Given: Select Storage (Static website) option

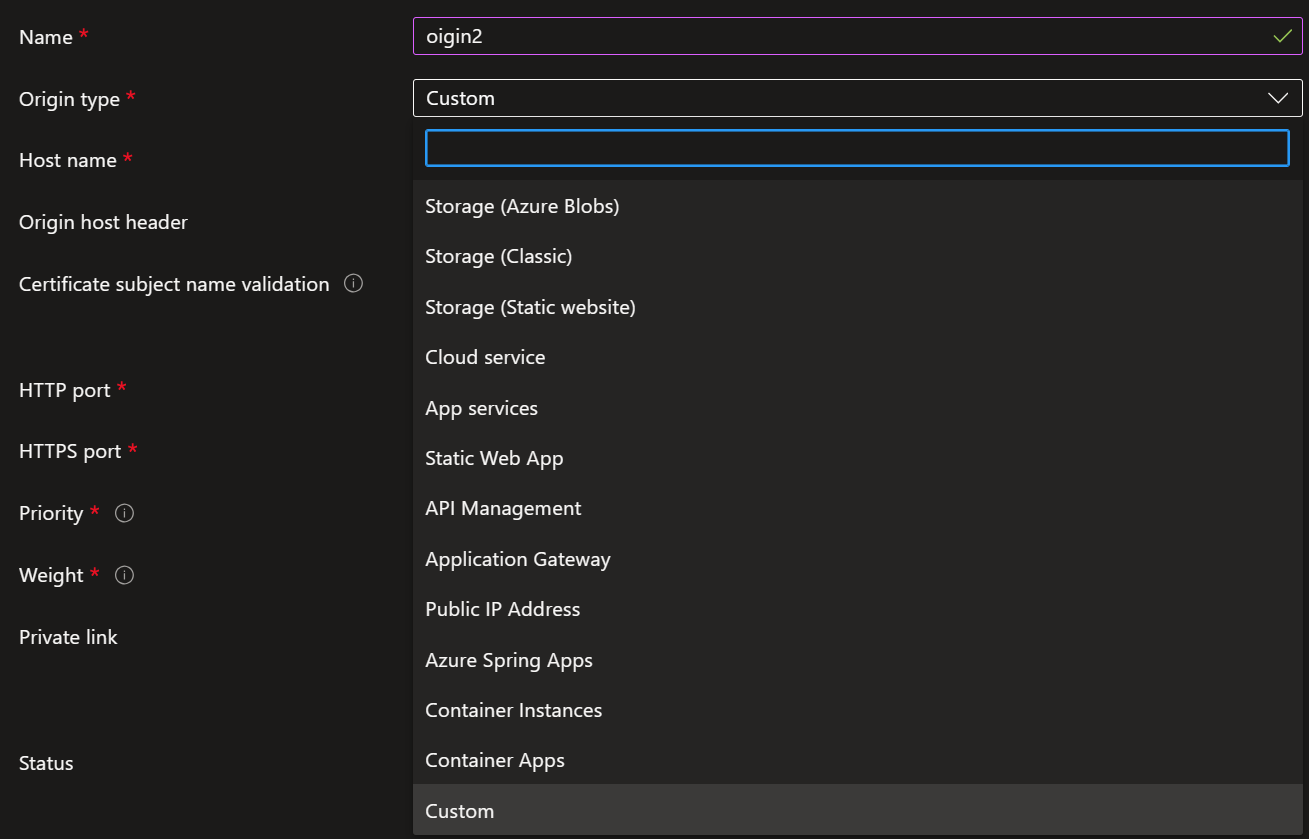Looking at the screenshot, I should (x=530, y=307).
